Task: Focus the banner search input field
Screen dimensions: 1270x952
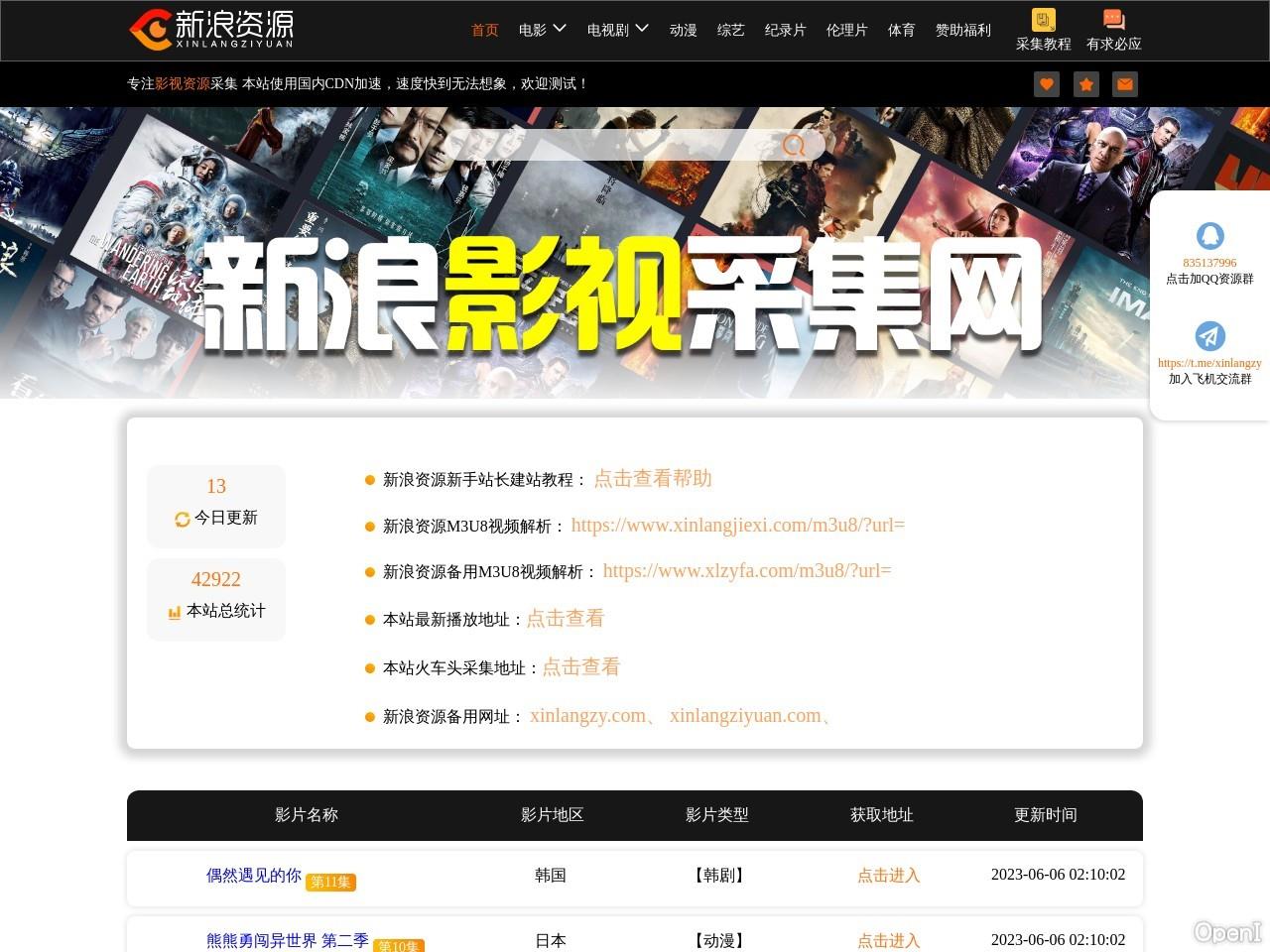Action: pos(615,146)
